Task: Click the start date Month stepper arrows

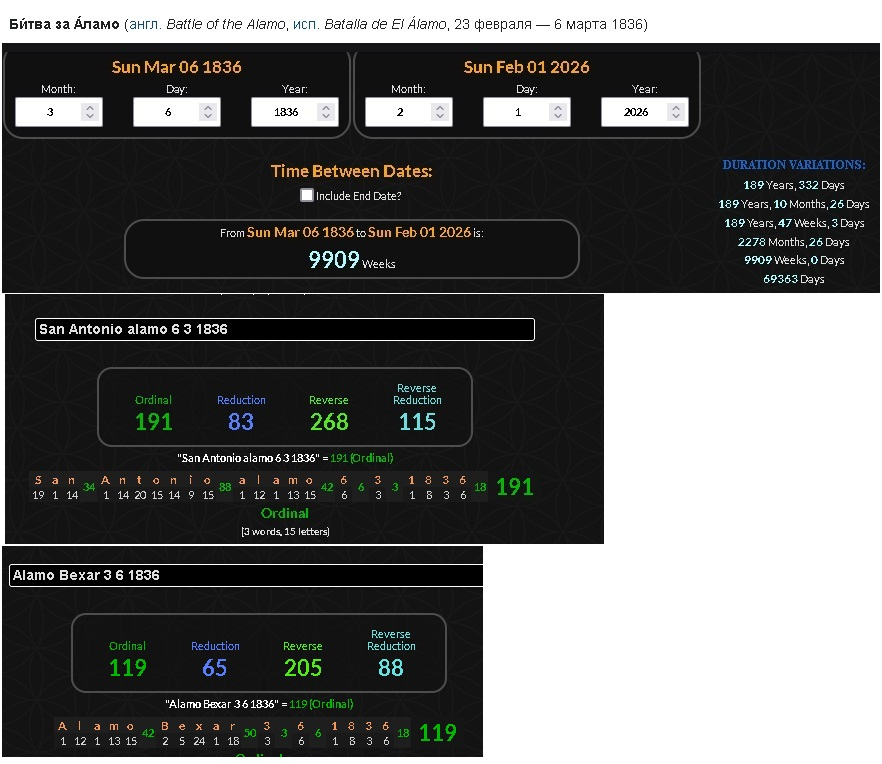Action: pos(89,112)
